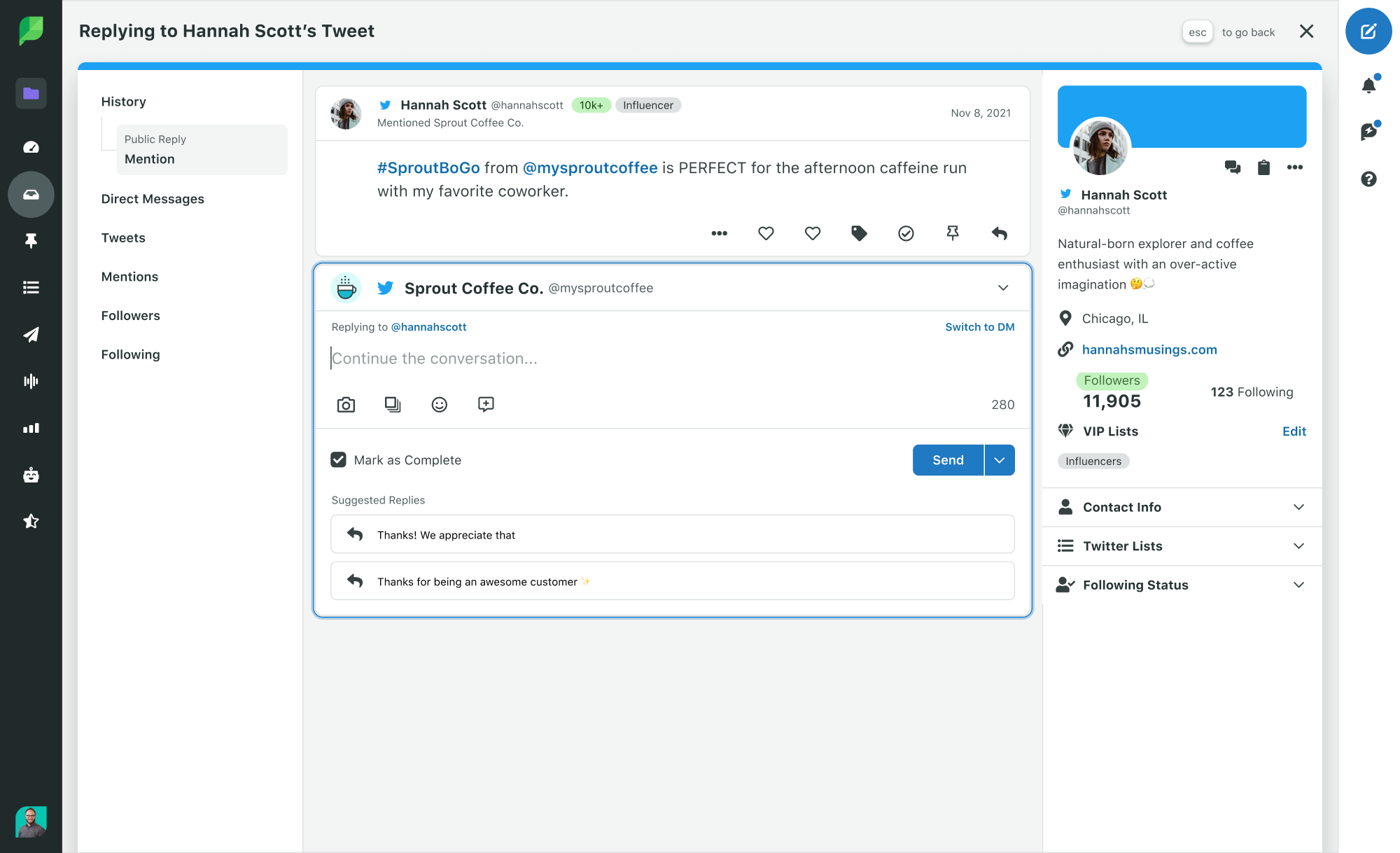Click the reply arrow icon on tweet
The width and height of the screenshot is (1400, 853).
pyautogui.click(x=998, y=233)
